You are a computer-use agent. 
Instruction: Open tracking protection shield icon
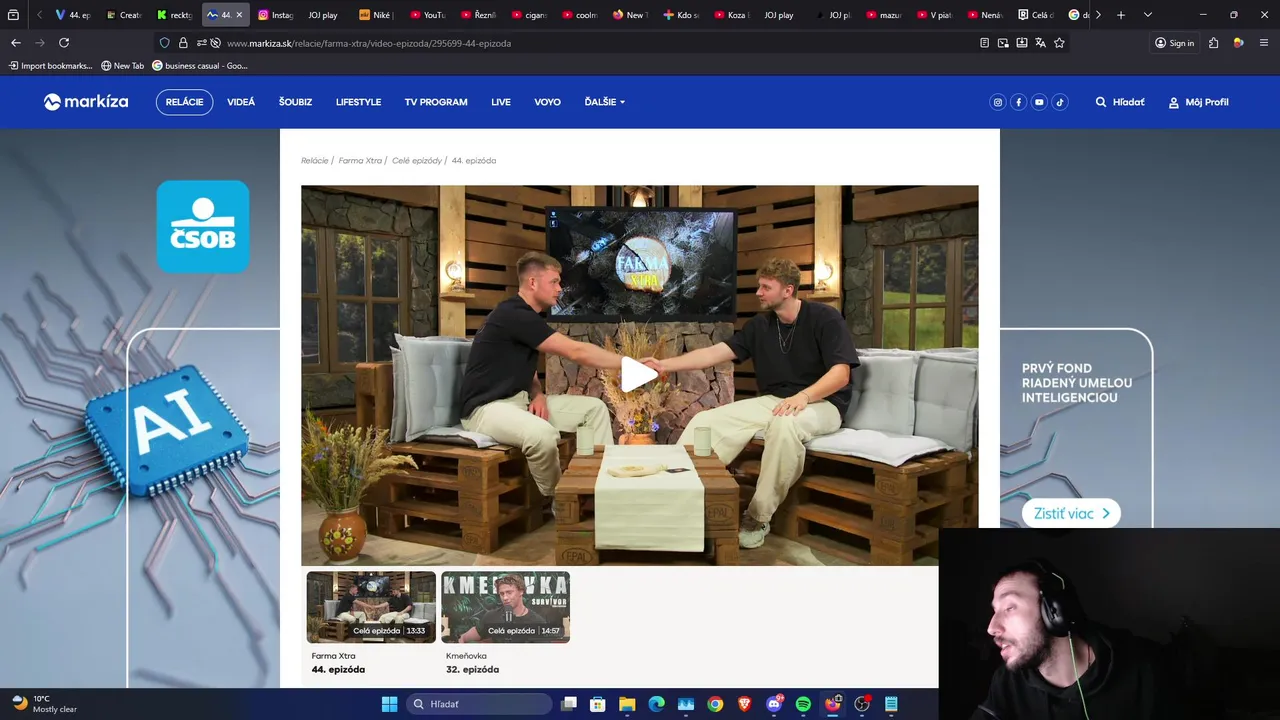(165, 43)
